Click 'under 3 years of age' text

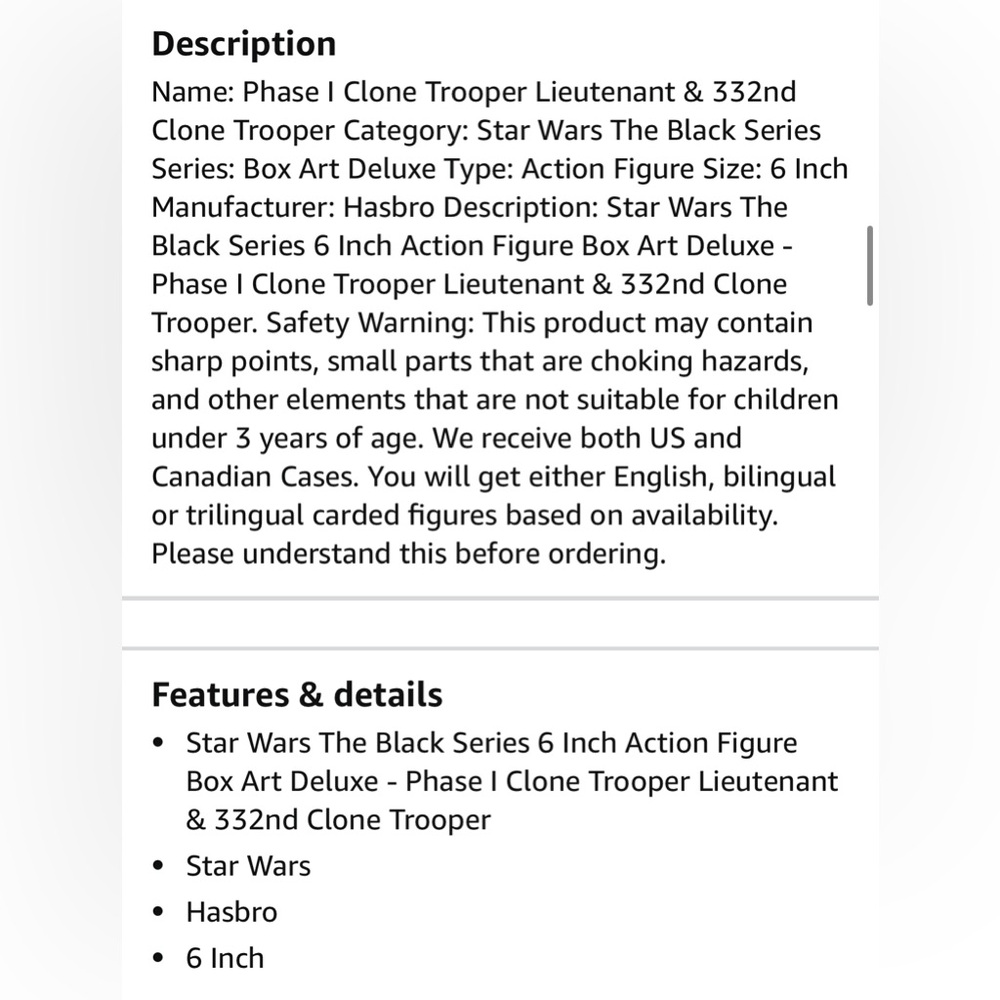coord(287,438)
